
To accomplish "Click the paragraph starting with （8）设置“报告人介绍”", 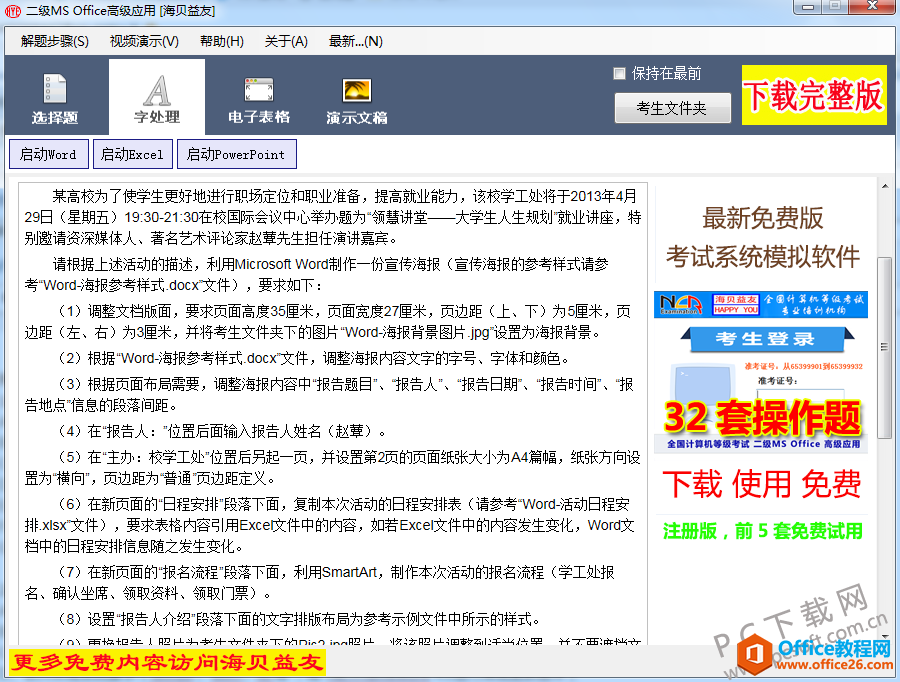I will tap(300, 619).
